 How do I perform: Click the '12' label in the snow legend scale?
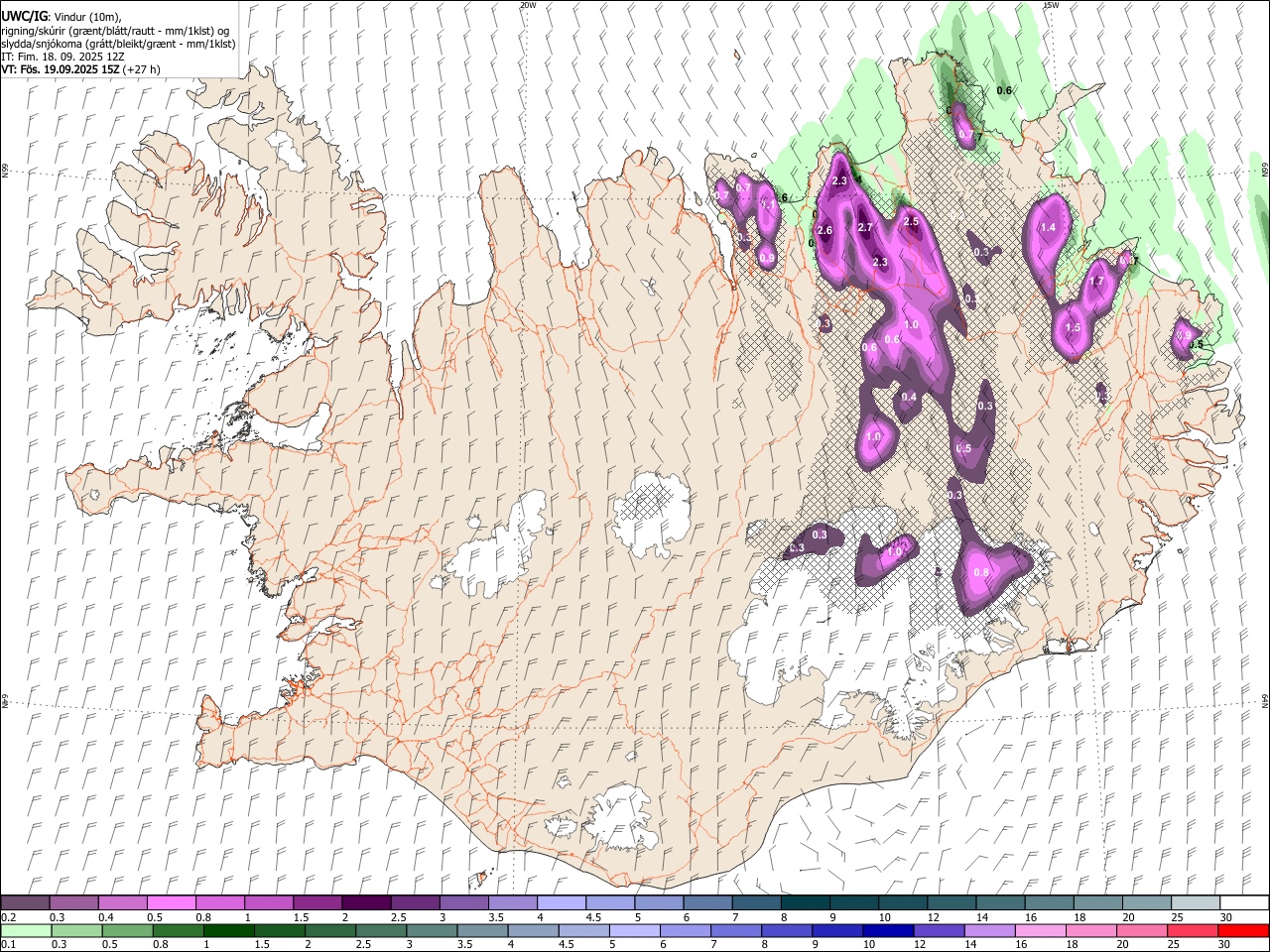point(933,917)
